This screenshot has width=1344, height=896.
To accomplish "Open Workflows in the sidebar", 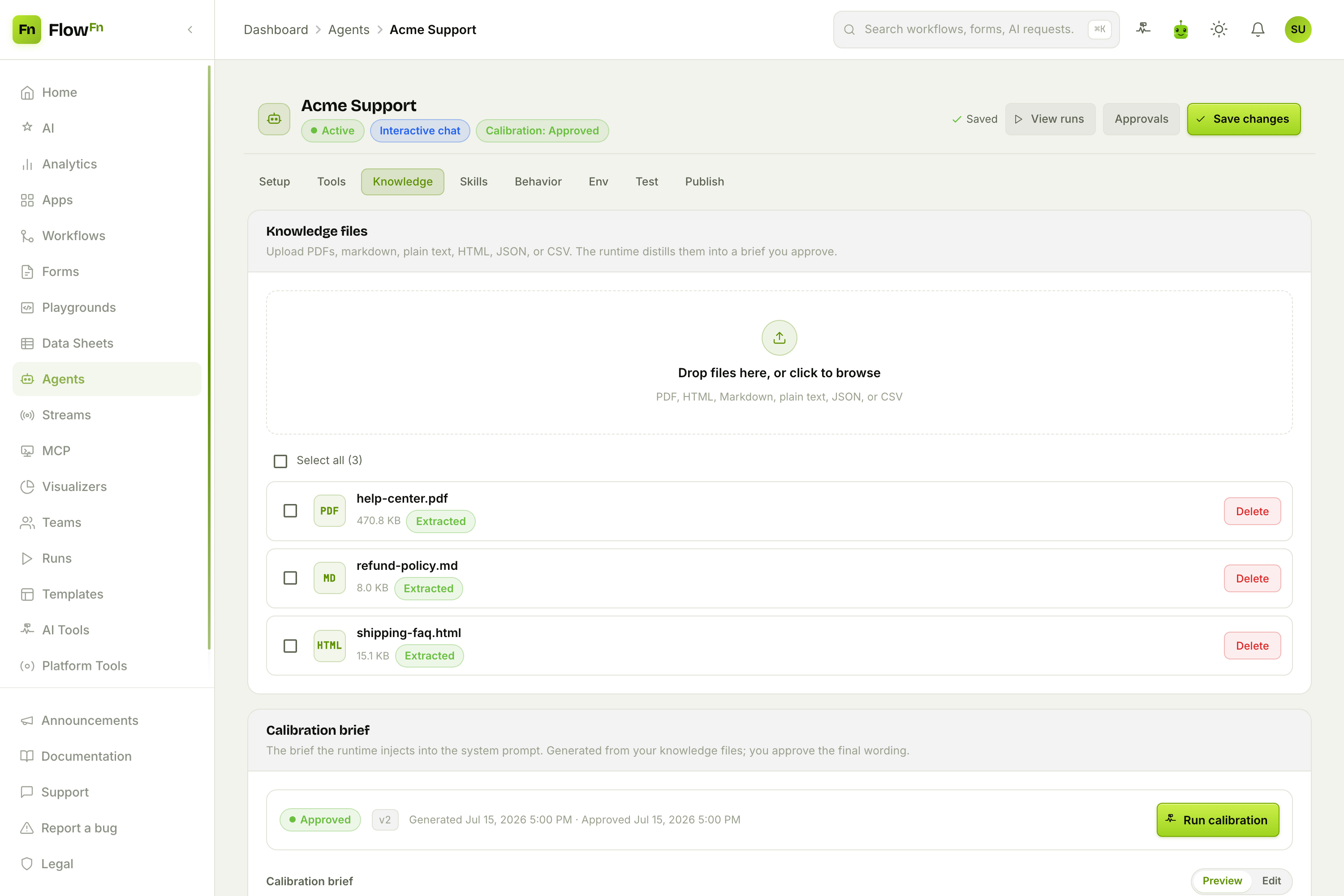I will (107, 236).
